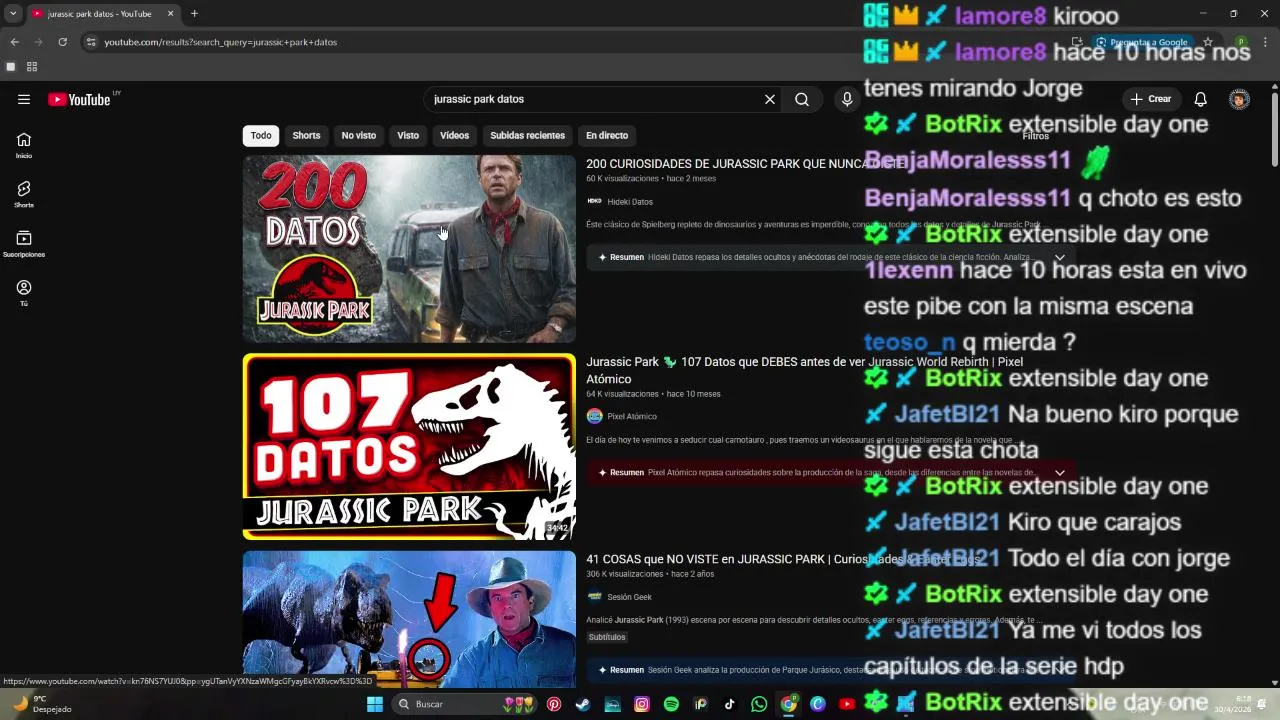Image resolution: width=1280 pixels, height=720 pixels.
Task: Open Pinterest from the taskbar
Action: point(554,704)
